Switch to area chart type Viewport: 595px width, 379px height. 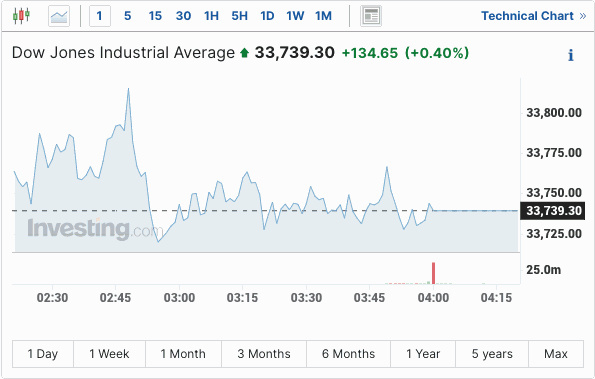tap(59, 16)
